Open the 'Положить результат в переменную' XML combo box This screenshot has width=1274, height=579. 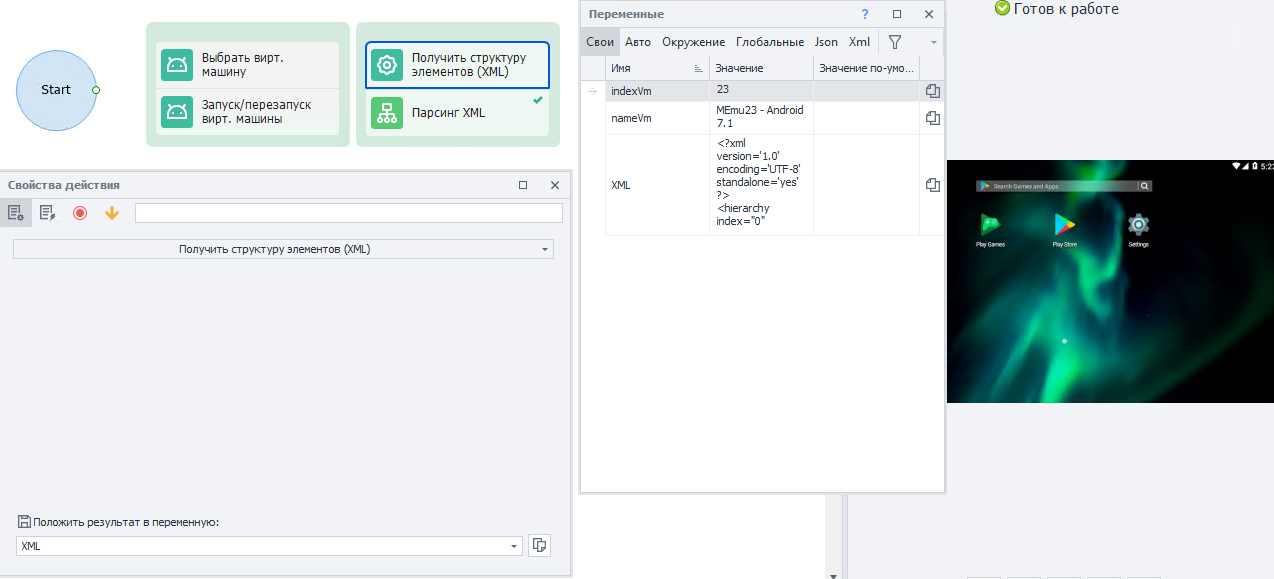(x=270, y=546)
